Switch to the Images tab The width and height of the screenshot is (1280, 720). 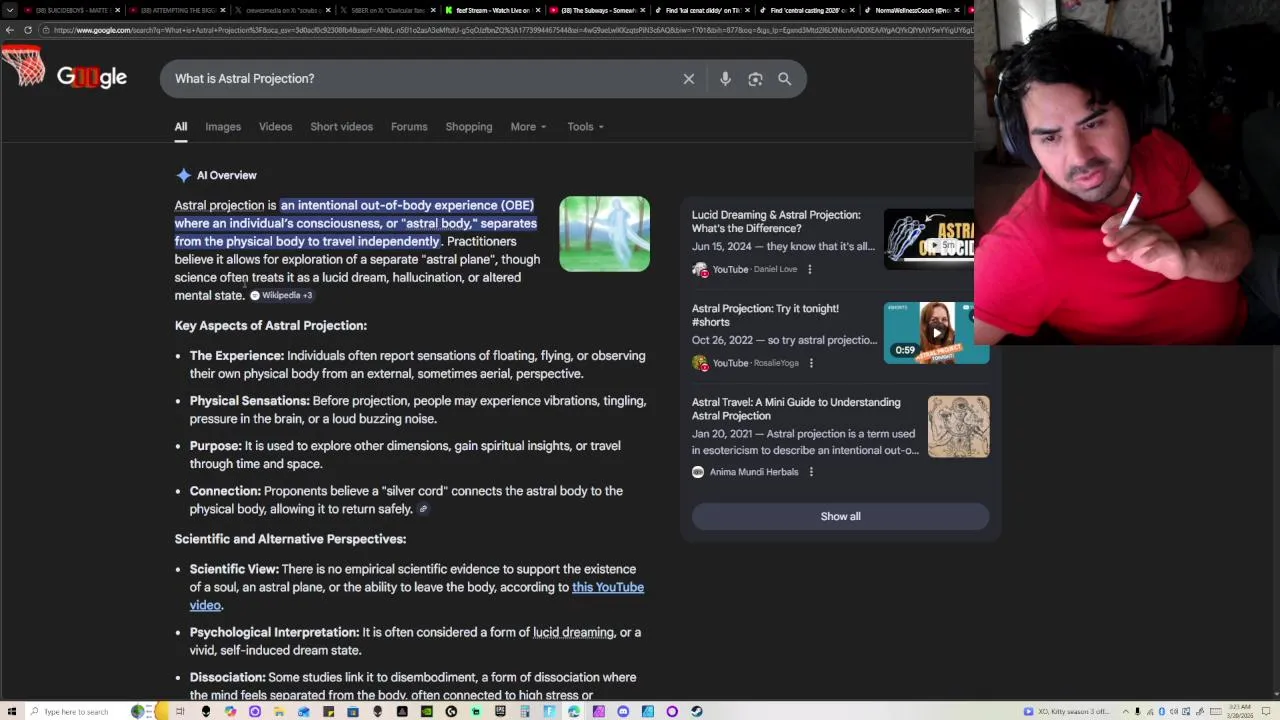(x=223, y=127)
